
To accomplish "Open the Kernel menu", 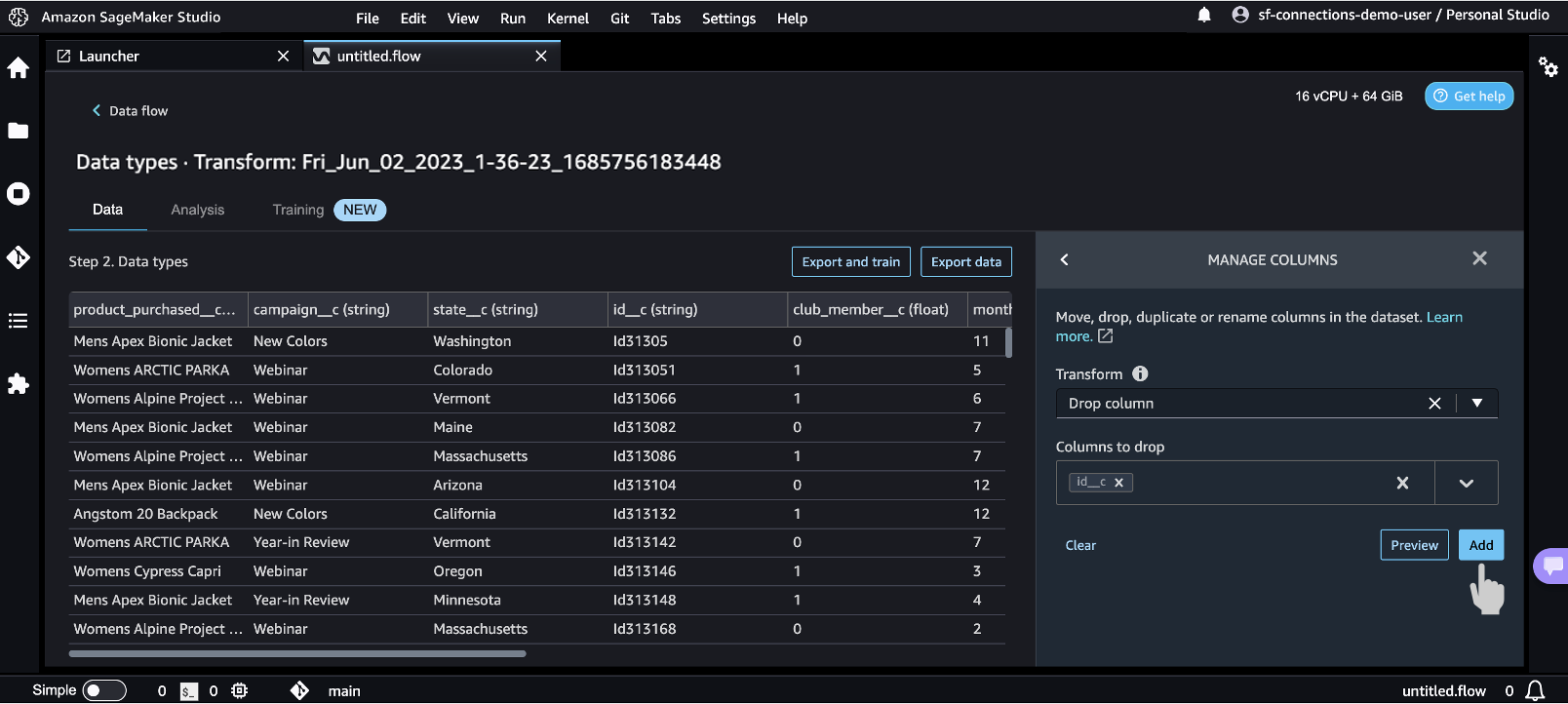I will tap(568, 19).
